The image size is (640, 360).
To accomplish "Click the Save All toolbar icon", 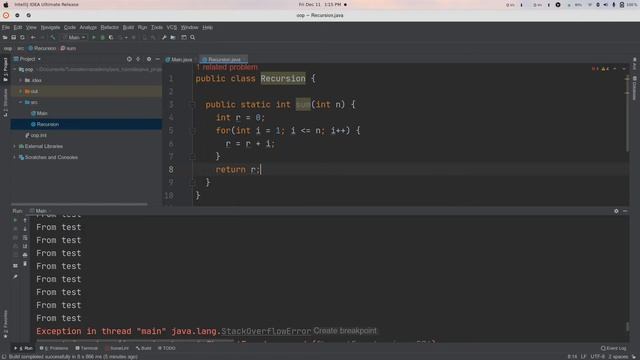I will 13,38.
